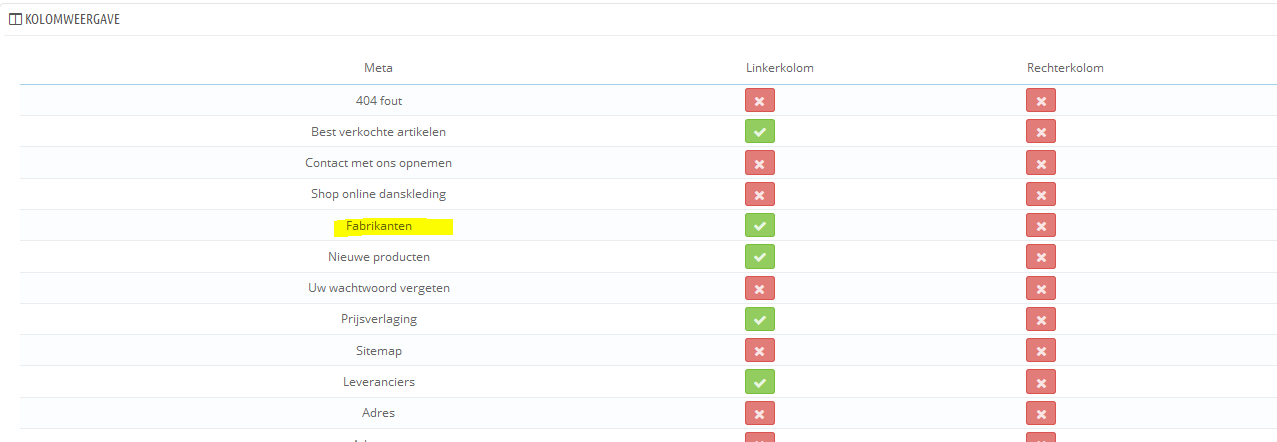Select 'Contact met ons opnemen' row label
The height and width of the screenshot is (442, 1277).
pos(379,163)
